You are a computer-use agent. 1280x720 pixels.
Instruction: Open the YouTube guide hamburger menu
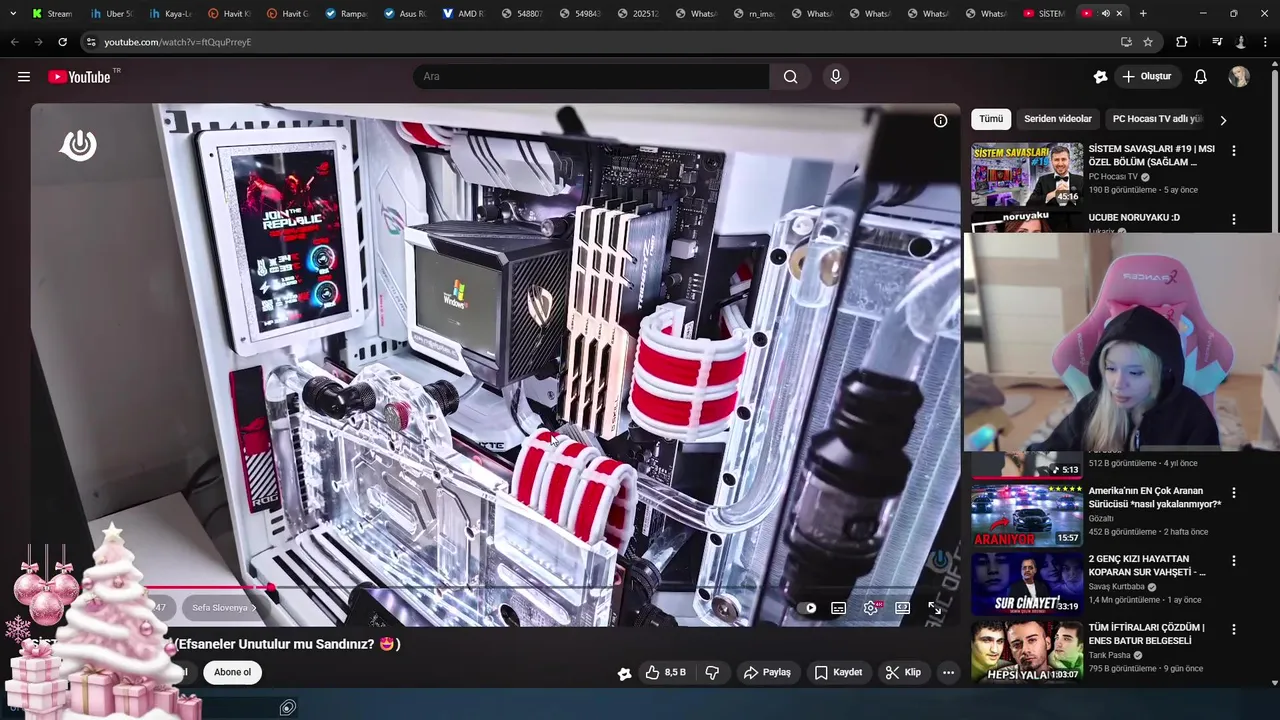(24, 77)
